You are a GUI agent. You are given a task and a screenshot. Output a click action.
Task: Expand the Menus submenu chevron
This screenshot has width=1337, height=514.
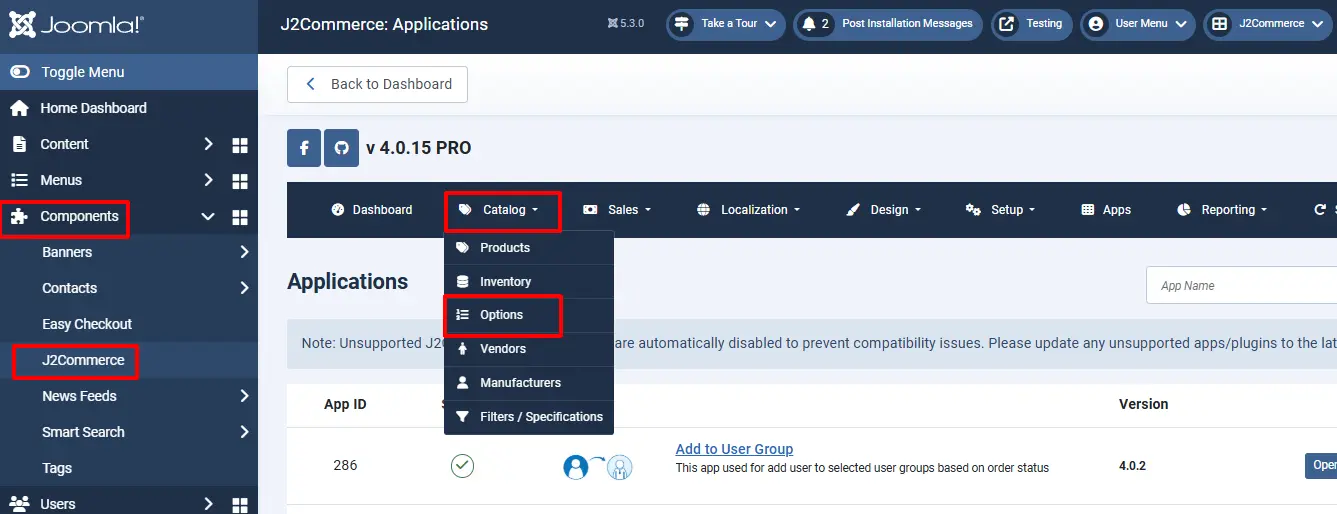click(x=208, y=180)
